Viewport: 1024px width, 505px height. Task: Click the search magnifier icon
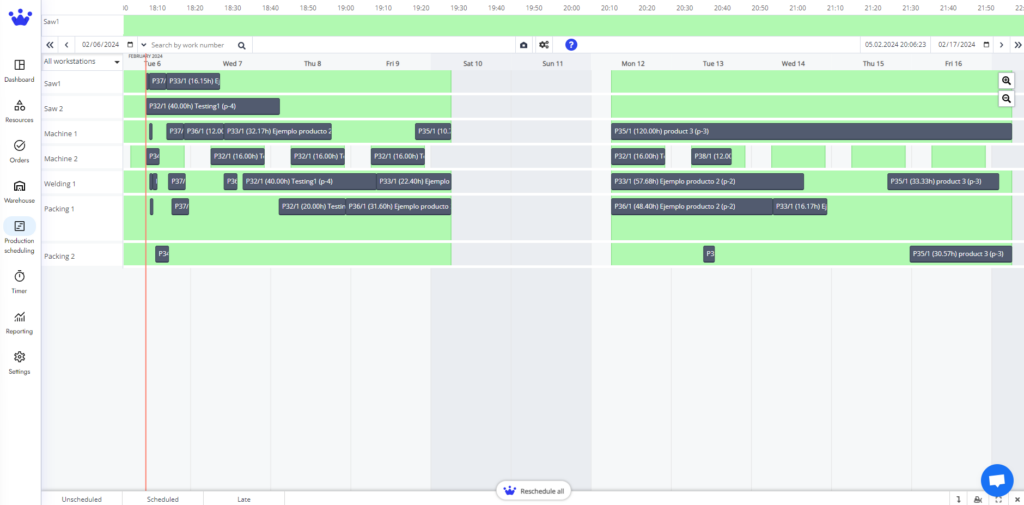coord(242,45)
